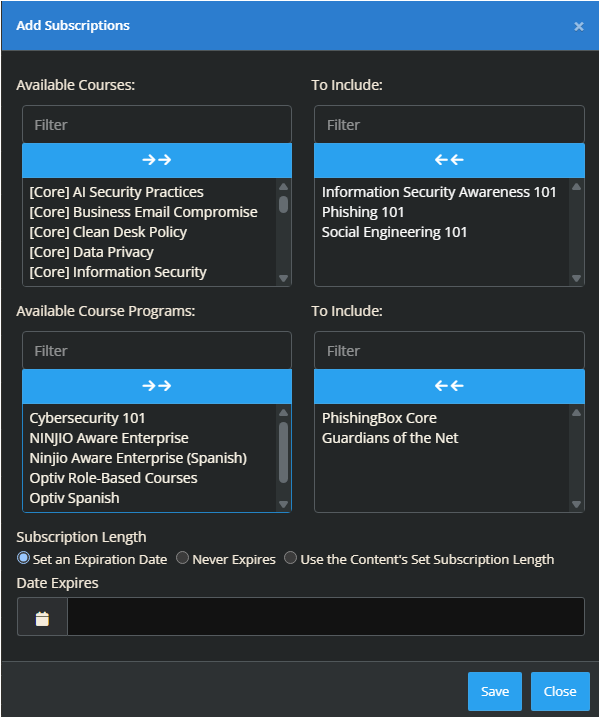Focus the Available Courses filter field
The height and width of the screenshot is (718, 600).
pos(157,125)
